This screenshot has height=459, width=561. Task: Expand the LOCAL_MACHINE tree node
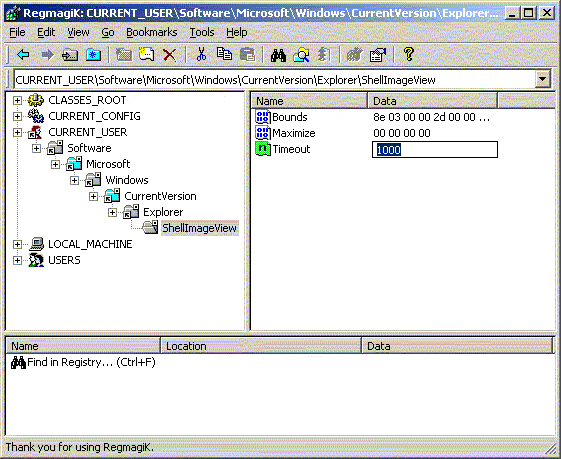pyautogui.click(x=17, y=244)
